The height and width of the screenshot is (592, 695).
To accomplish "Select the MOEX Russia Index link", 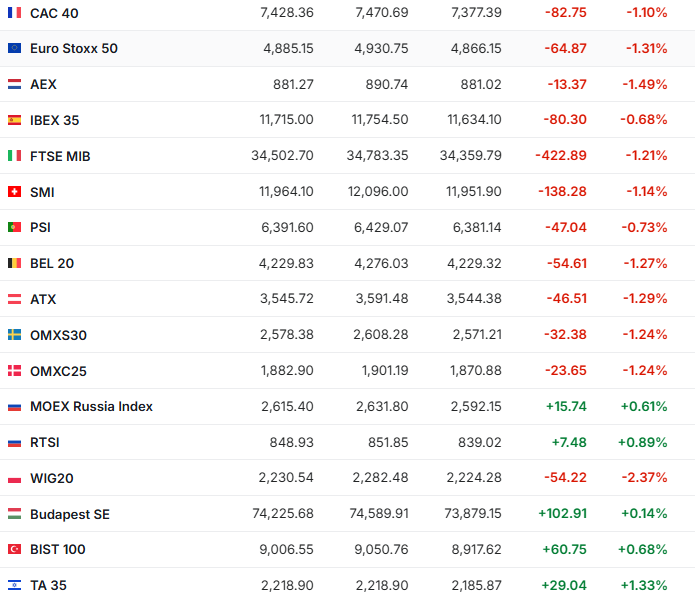I will coord(91,406).
